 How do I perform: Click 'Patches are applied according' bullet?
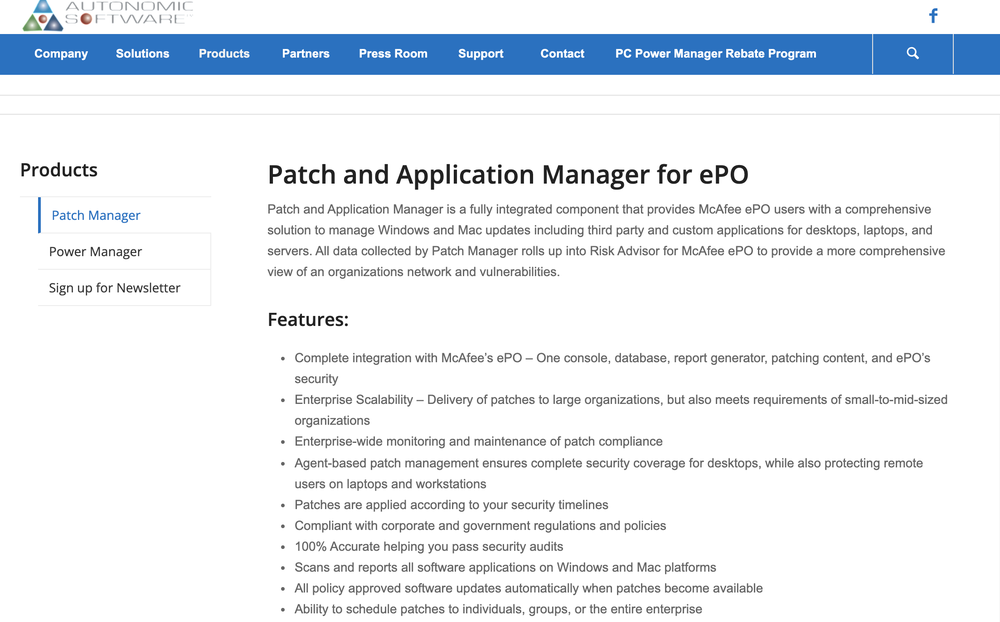(x=451, y=505)
